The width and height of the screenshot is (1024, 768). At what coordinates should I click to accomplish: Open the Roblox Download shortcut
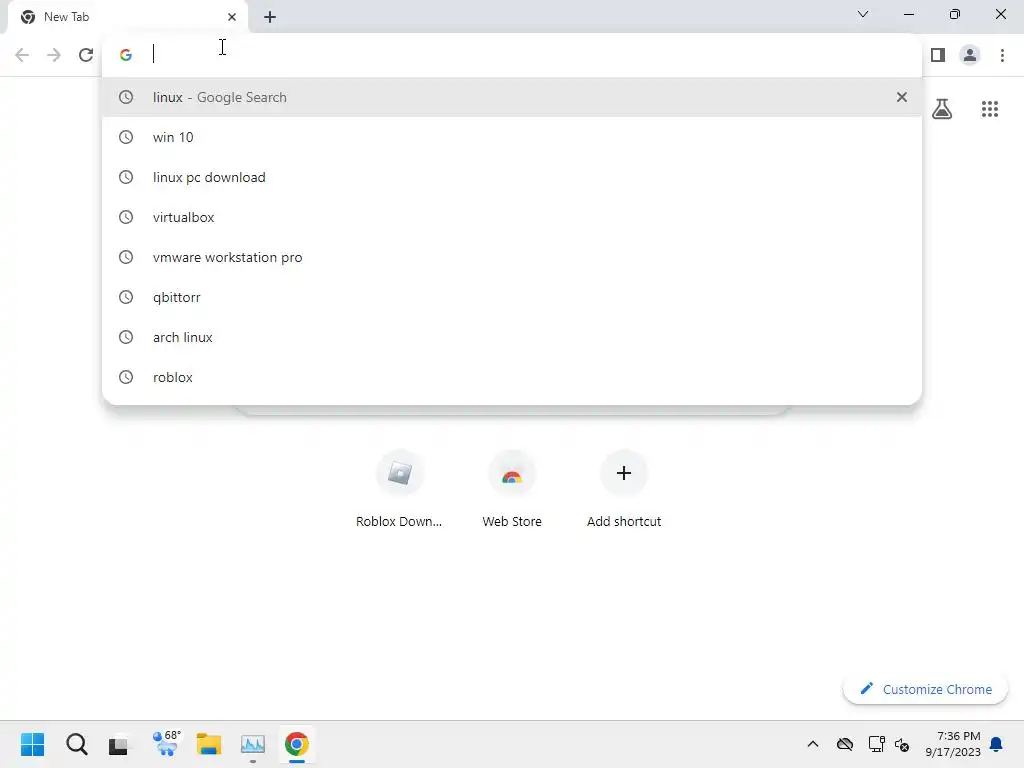[x=399, y=488]
